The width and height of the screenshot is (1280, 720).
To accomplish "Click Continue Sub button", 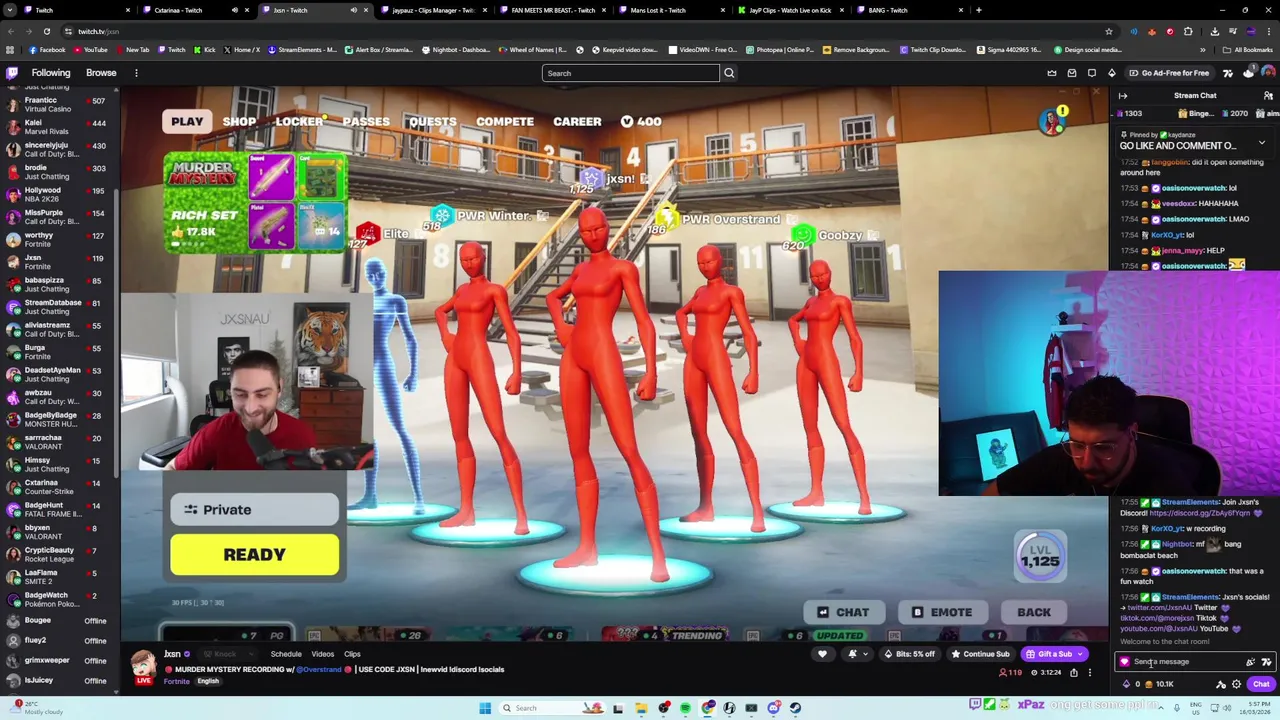I will pos(979,654).
